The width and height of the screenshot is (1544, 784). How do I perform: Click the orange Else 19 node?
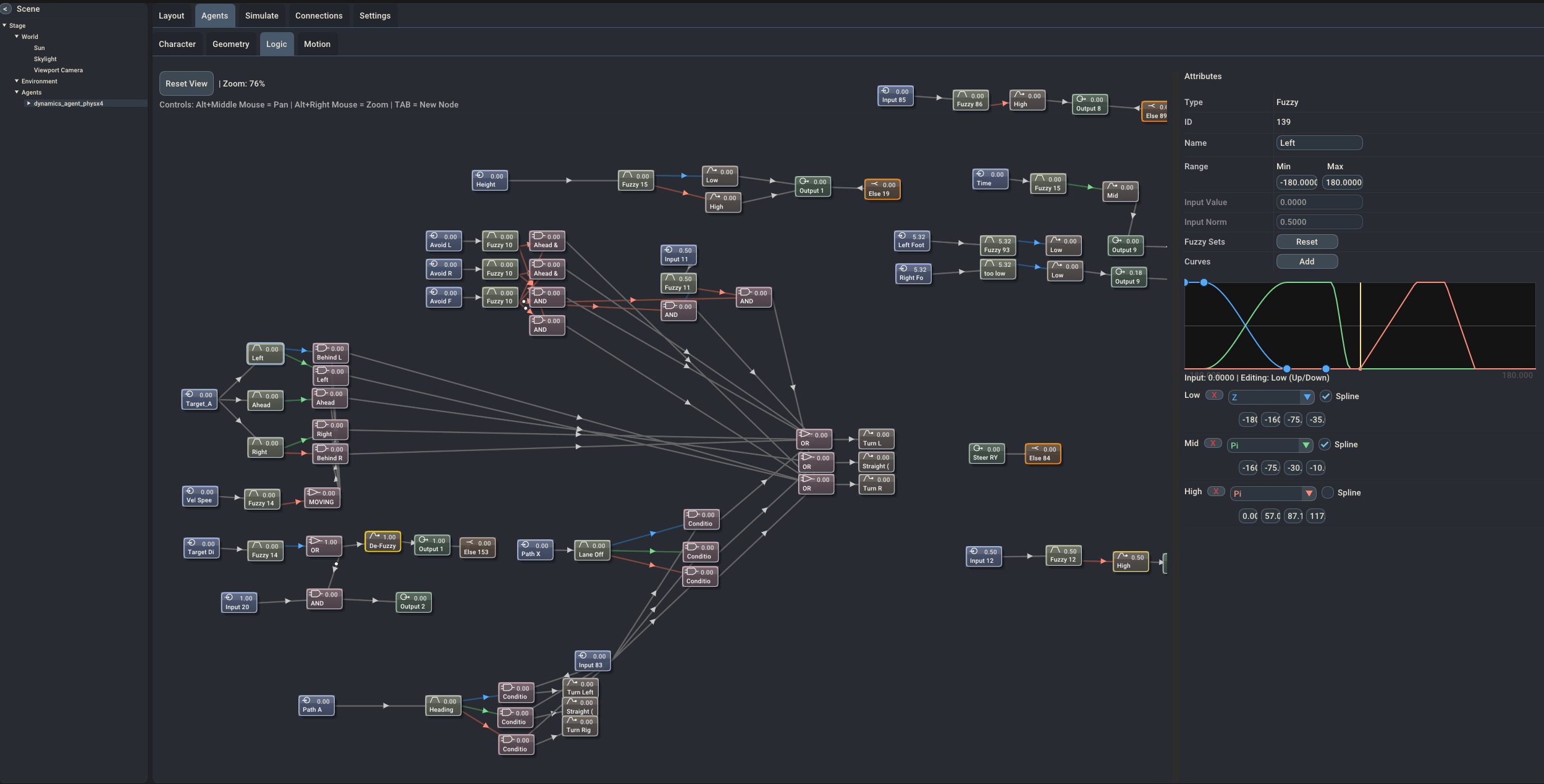882,189
